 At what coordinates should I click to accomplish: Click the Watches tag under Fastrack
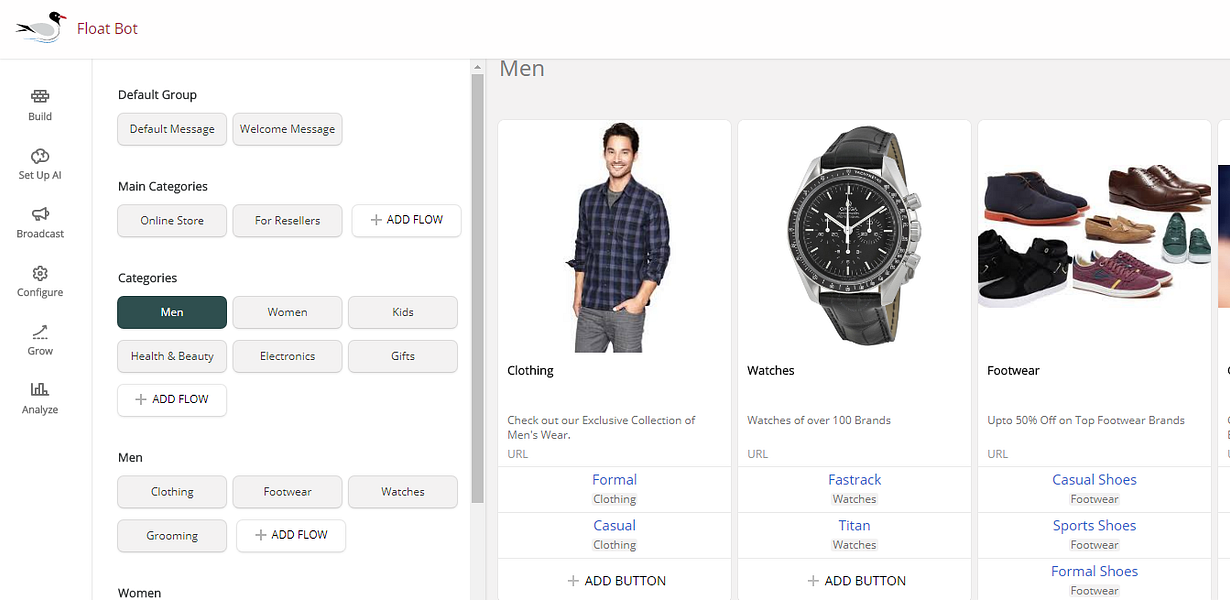point(854,499)
